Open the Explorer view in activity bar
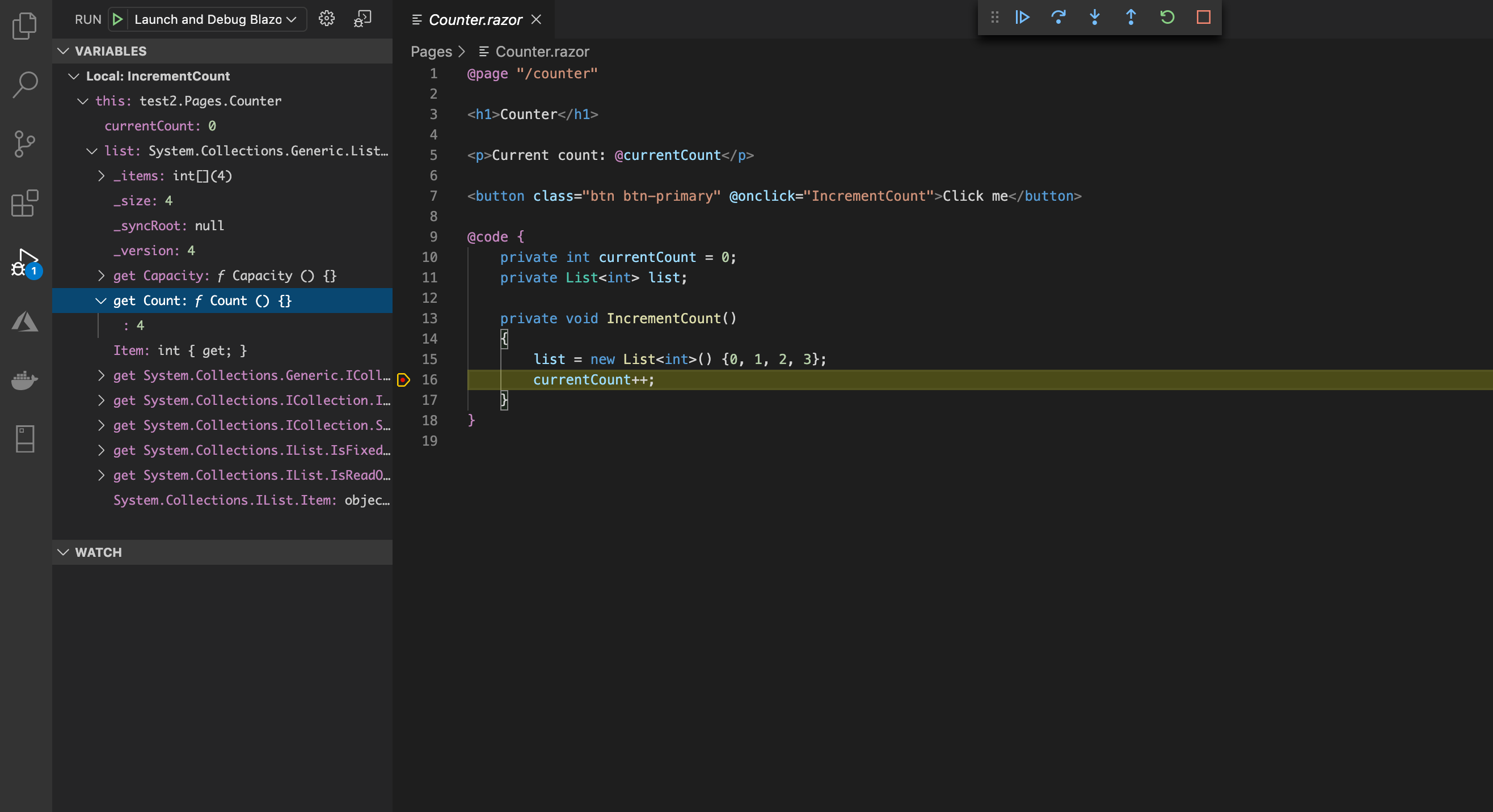This screenshot has height=812, width=1493. 25,26
